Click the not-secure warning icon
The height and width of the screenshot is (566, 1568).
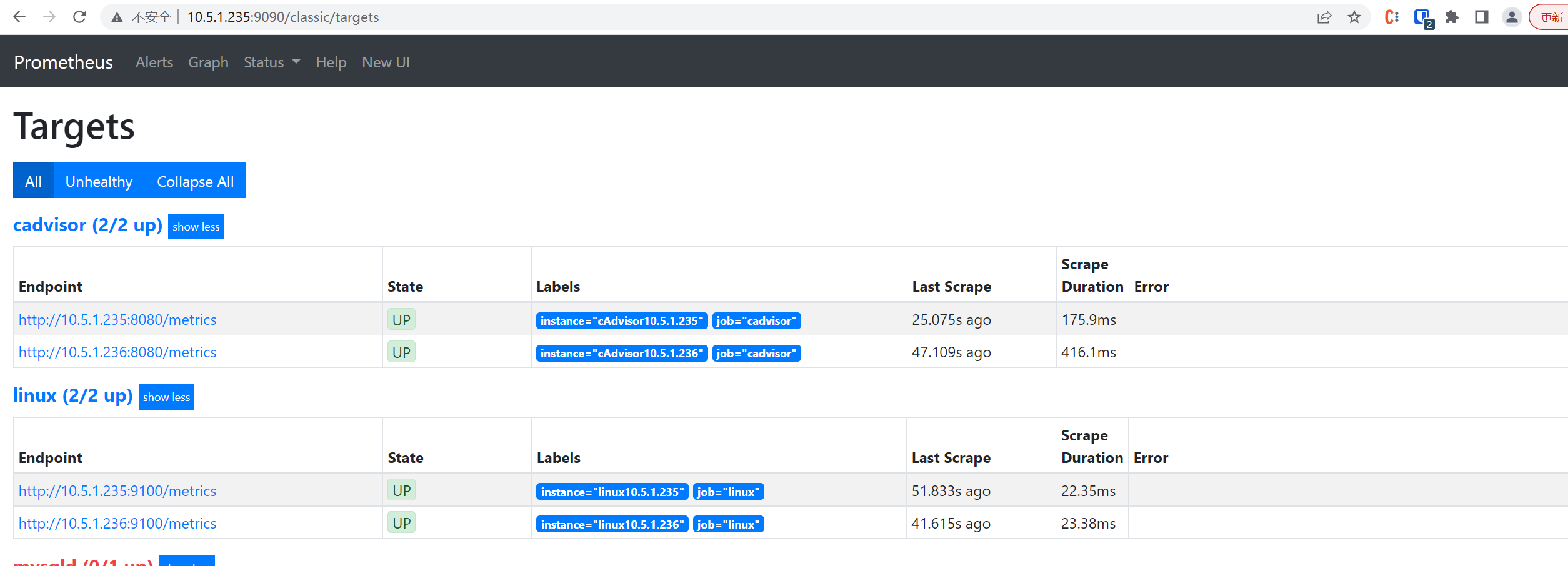(117, 17)
